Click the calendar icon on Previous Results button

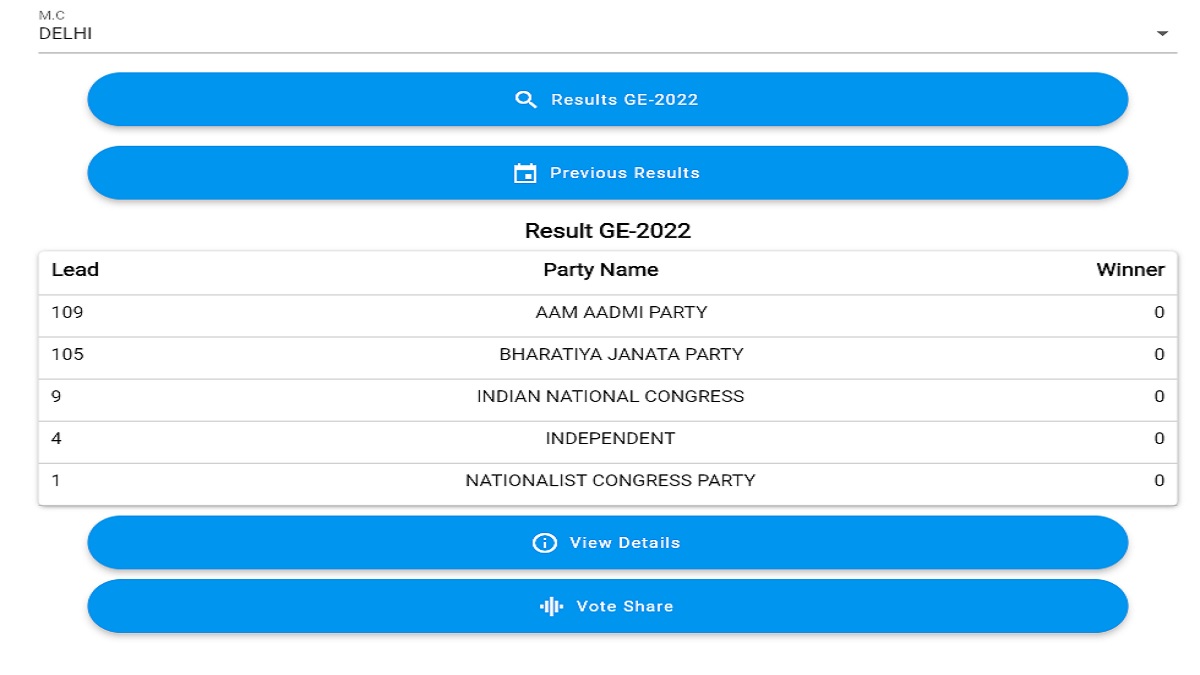526,172
